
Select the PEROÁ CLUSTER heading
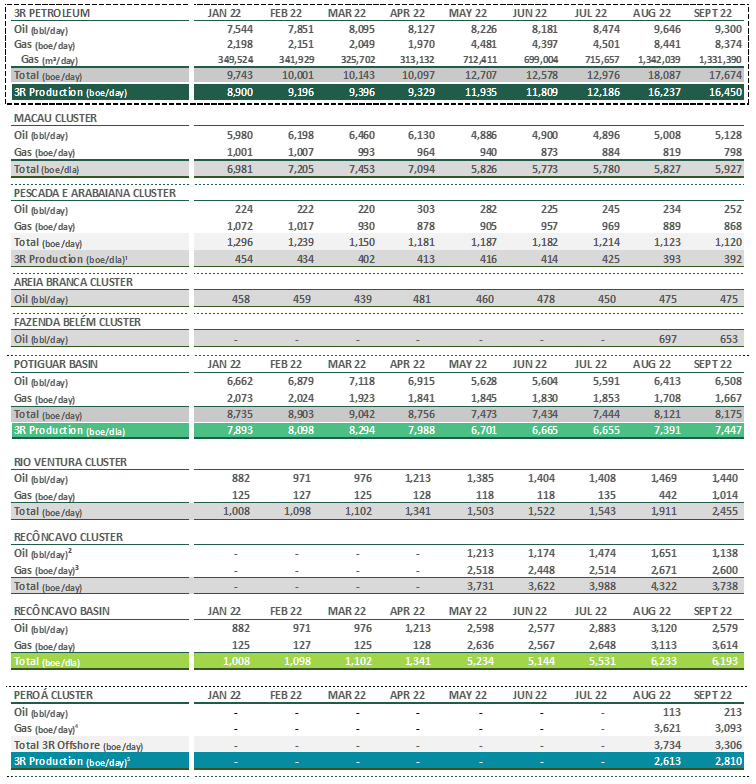coord(54,696)
